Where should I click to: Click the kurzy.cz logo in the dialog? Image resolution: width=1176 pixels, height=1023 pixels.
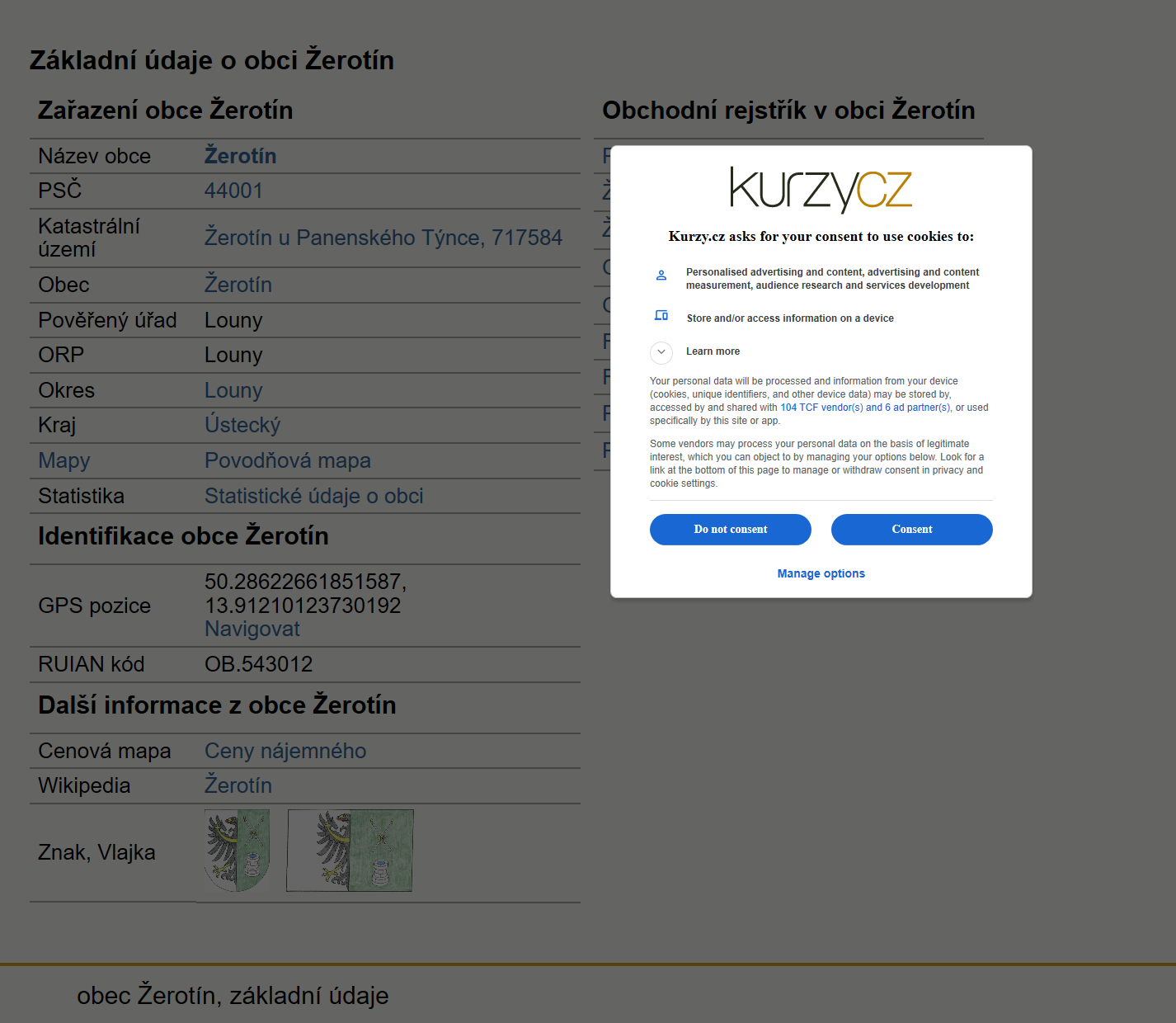click(x=821, y=190)
